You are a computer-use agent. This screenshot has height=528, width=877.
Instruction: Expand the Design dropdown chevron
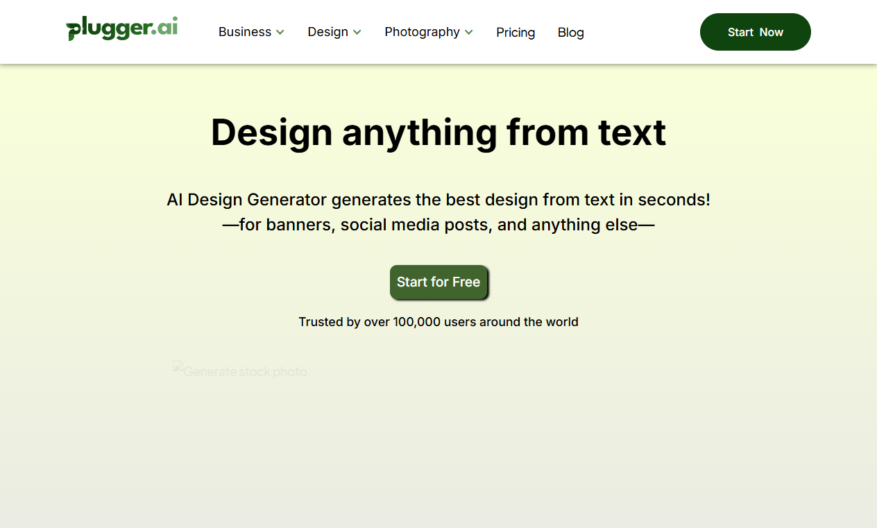tap(357, 32)
